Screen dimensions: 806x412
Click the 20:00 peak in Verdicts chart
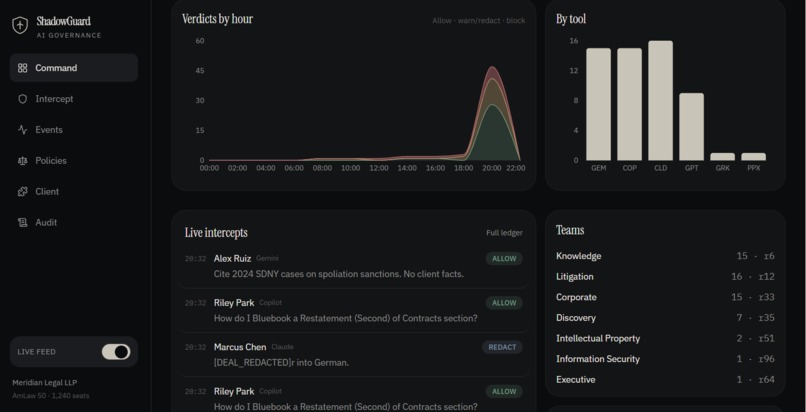click(x=492, y=67)
